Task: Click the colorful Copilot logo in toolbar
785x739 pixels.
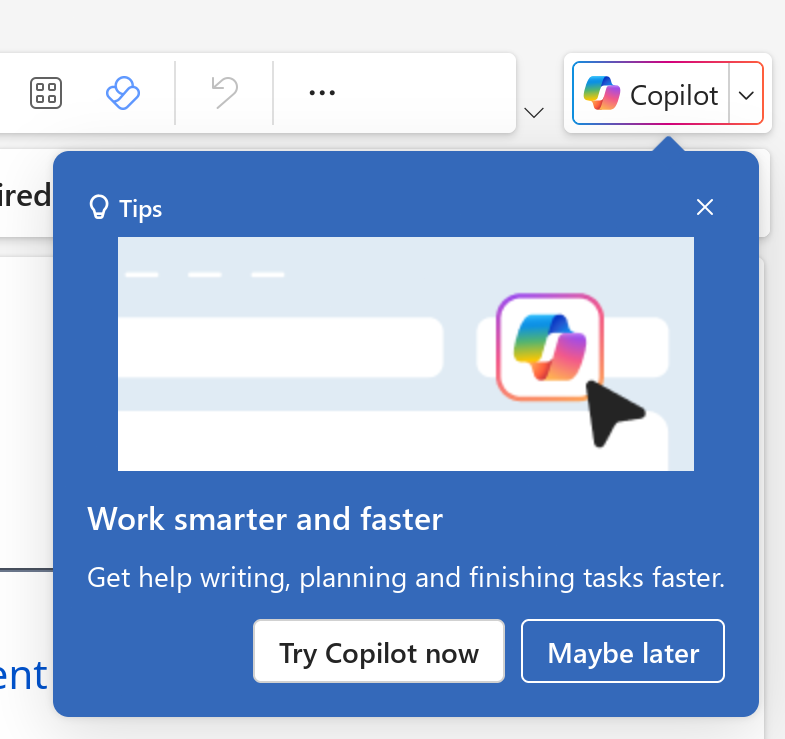Action: tap(602, 93)
